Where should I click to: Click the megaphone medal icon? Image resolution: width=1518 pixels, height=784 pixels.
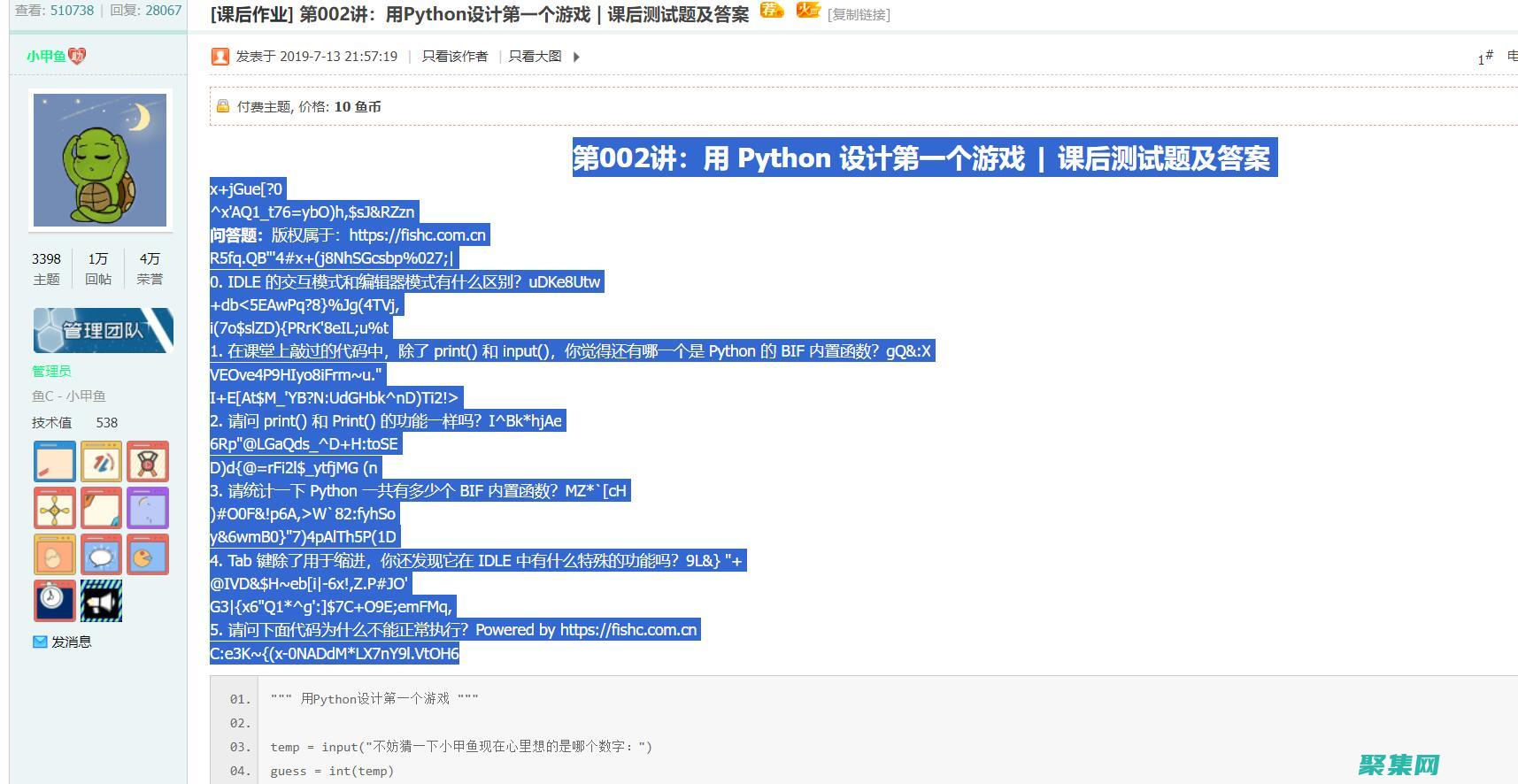click(x=101, y=601)
